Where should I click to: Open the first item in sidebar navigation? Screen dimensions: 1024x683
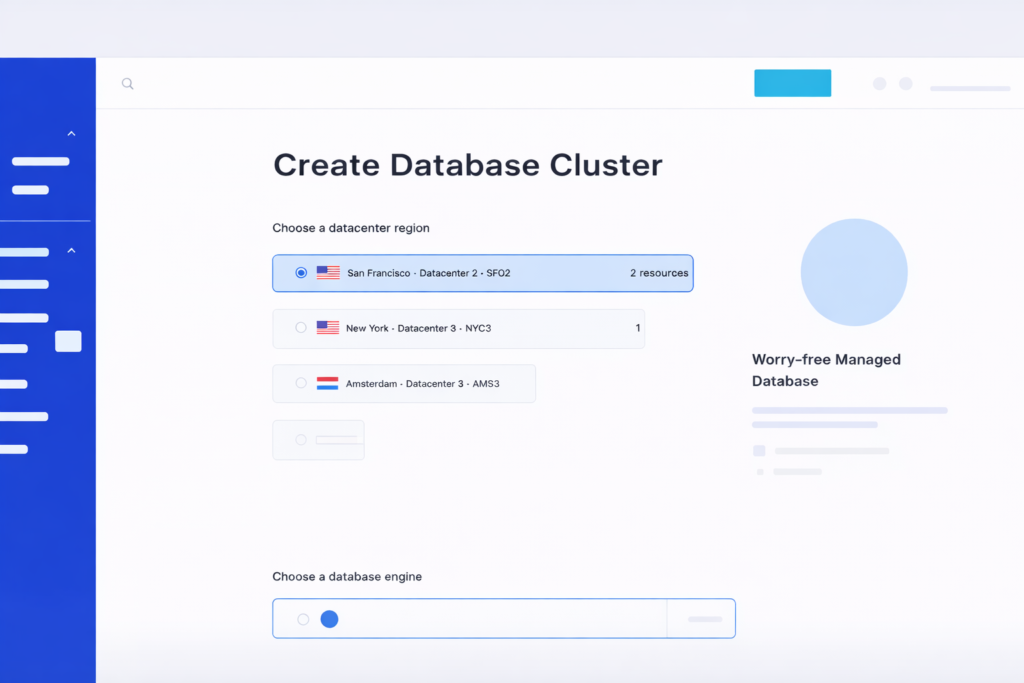[x=40, y=161]
